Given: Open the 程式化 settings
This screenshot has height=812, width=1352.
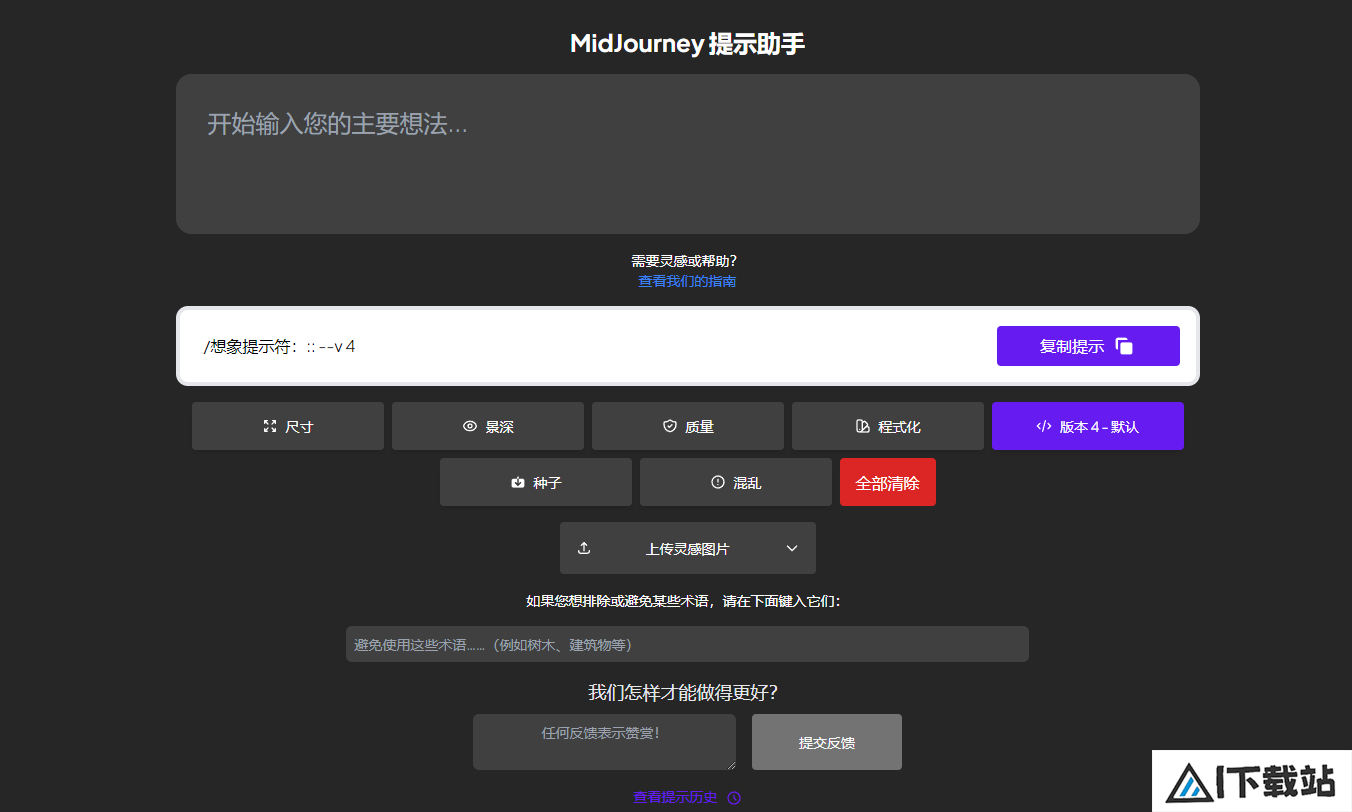Looking at the screenshot, I should point(888,426).
